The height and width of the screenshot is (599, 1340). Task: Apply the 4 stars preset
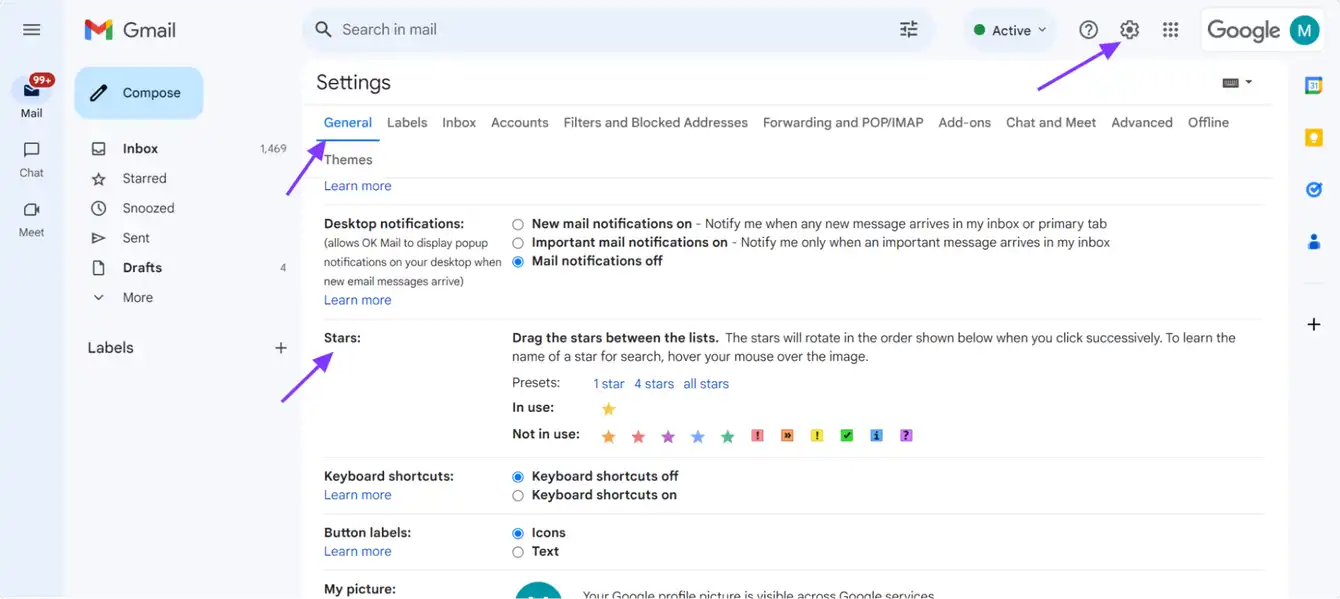(654, 384)
